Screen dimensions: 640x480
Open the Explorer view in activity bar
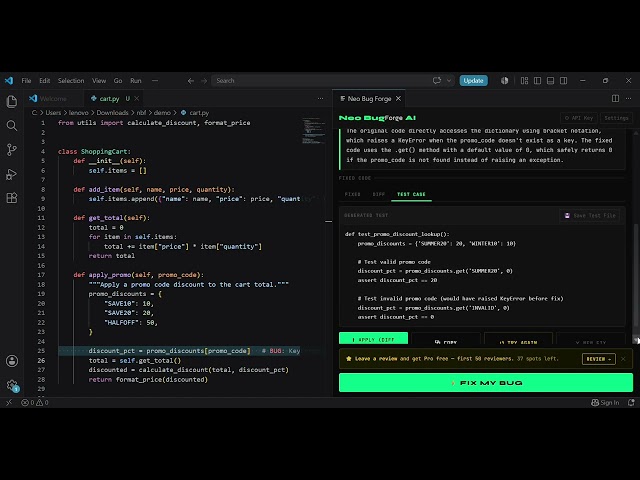12,101
